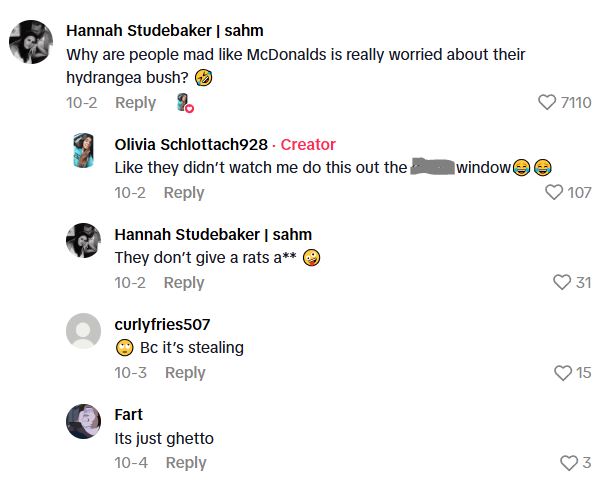
Task: Heart Fart's "Its just ghetto" comment
Action: [x=569, y=463]
